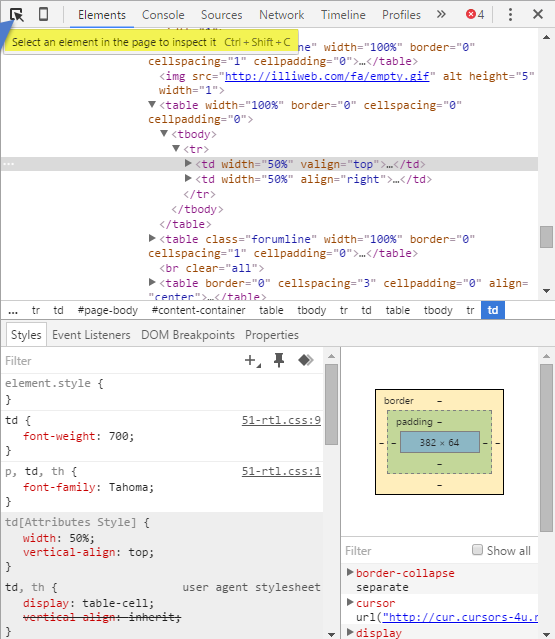Viewport: 555px width, 639px height.
Task: Select the DOM Breakpoints tab
Action: click(188, 335)
